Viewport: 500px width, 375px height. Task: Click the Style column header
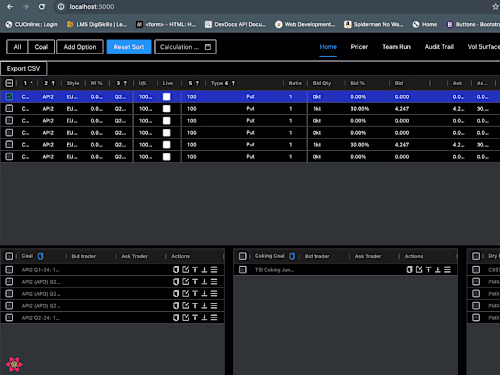(x=73, y=83)
